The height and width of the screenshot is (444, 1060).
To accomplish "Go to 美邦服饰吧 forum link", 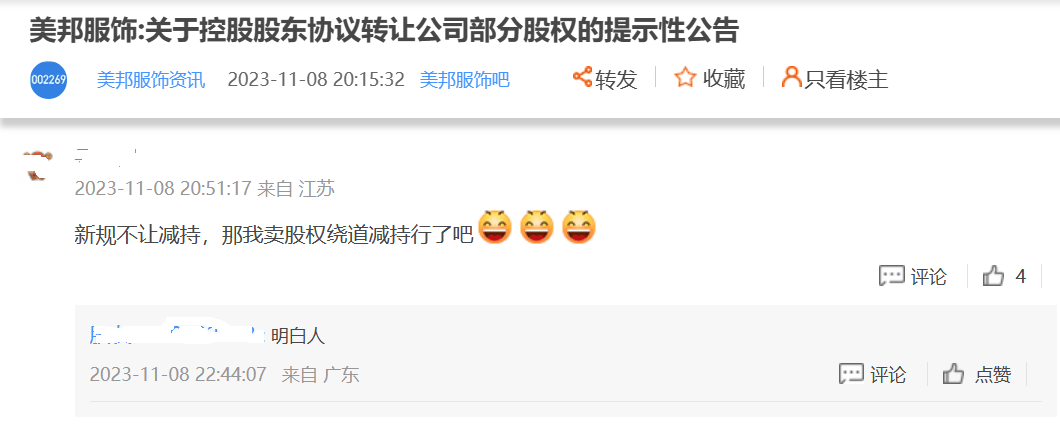I will coord(464,80).
